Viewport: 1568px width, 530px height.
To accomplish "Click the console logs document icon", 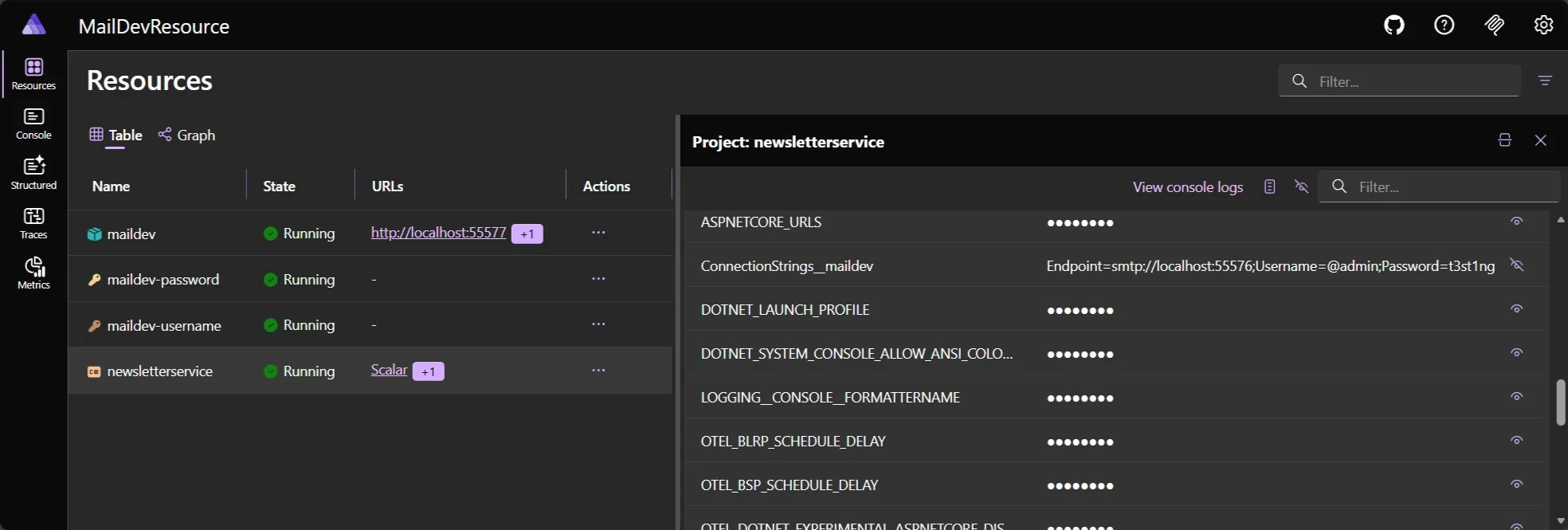I will (x=1269, y=186).
